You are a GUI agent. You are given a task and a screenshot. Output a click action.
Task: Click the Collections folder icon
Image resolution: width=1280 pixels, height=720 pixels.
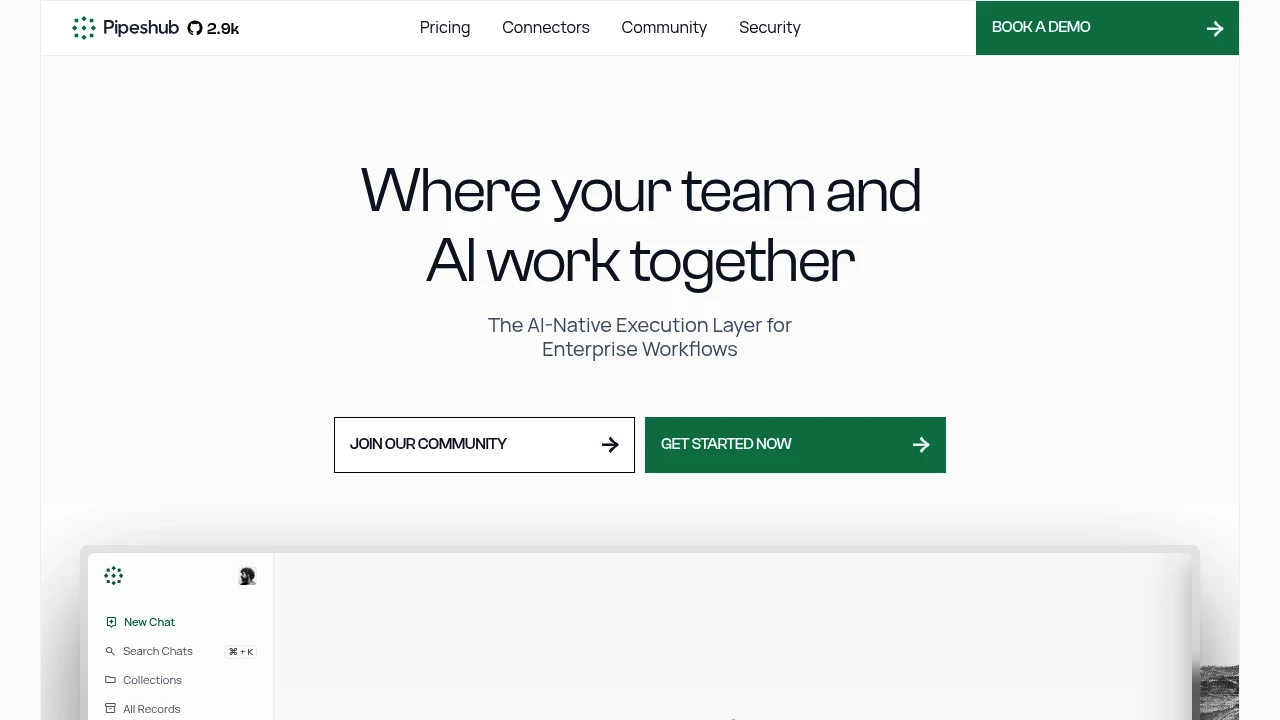[x=110, y=680]
